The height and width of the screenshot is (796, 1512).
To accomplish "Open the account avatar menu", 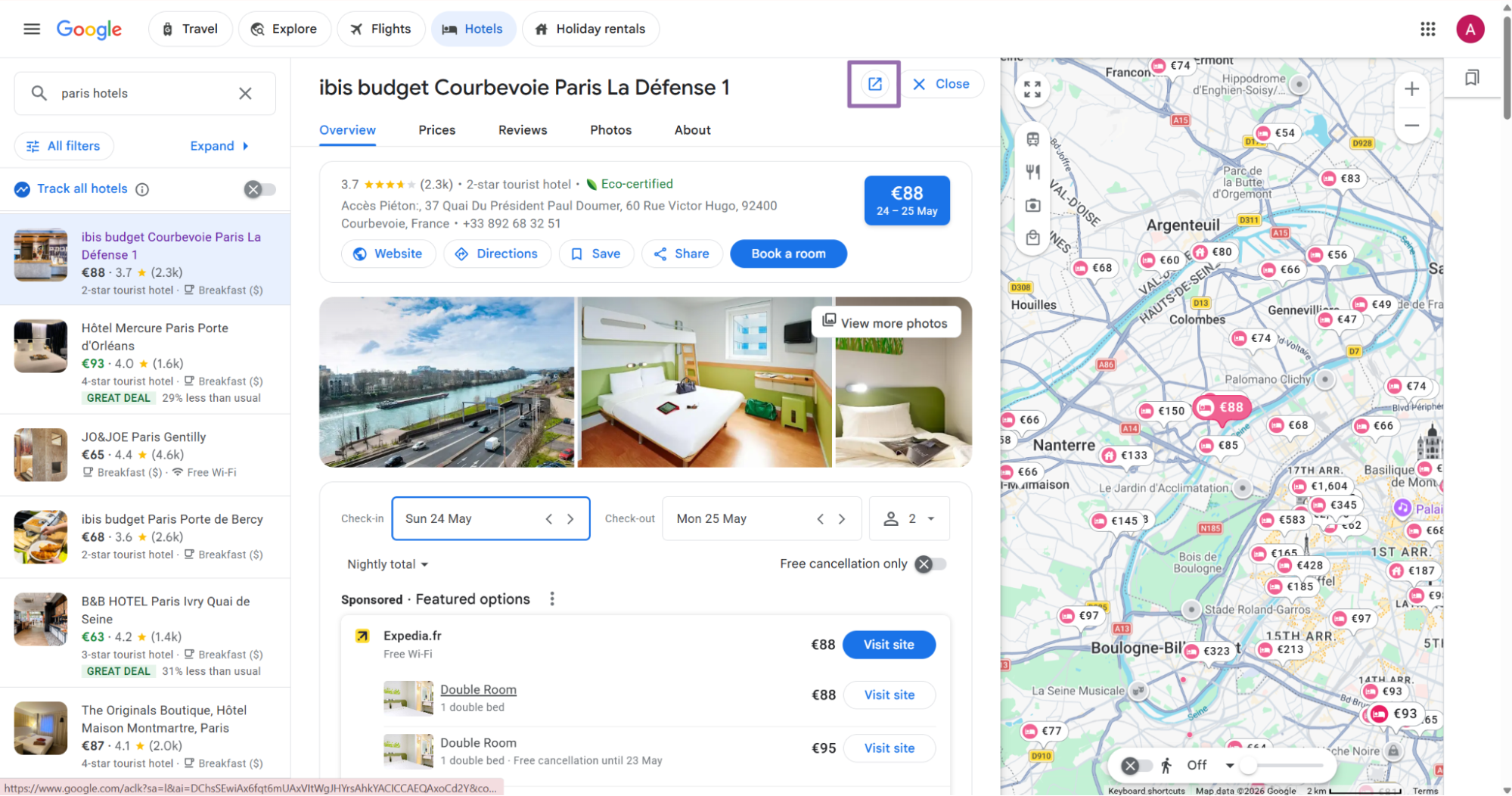I will pos(1470,29).
